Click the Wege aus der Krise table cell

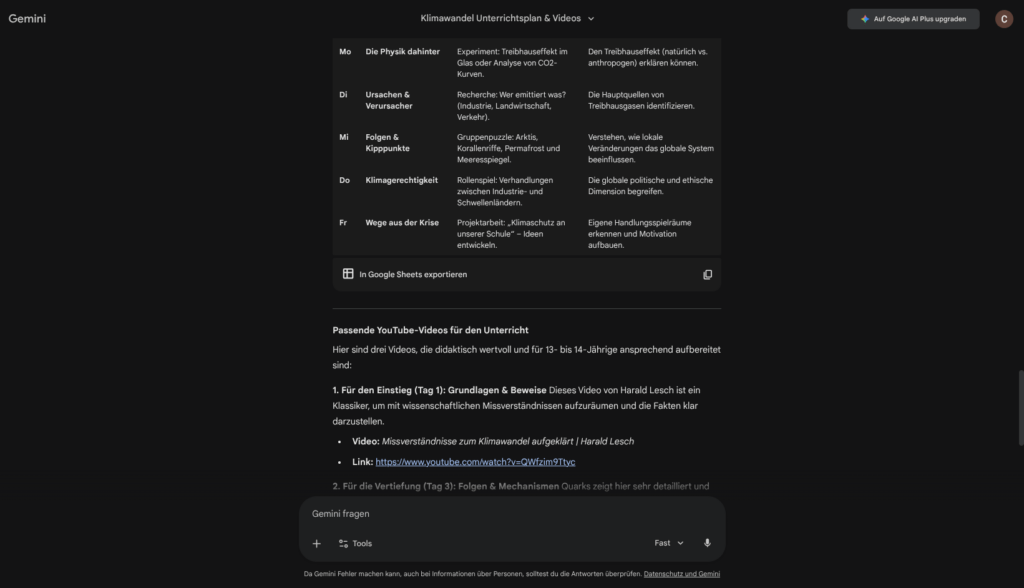402,222
